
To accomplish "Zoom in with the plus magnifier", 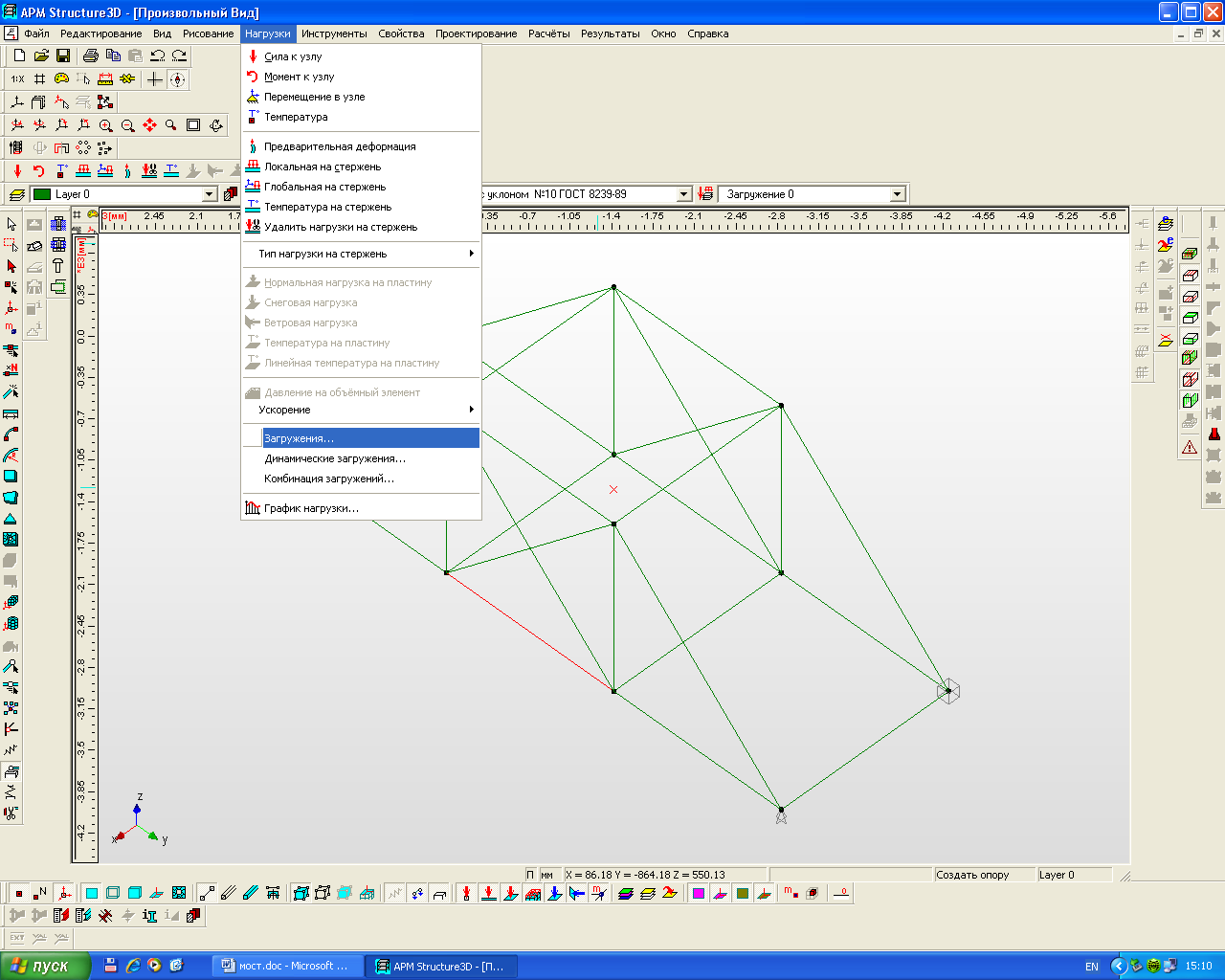I will click(x=106, y=125).
